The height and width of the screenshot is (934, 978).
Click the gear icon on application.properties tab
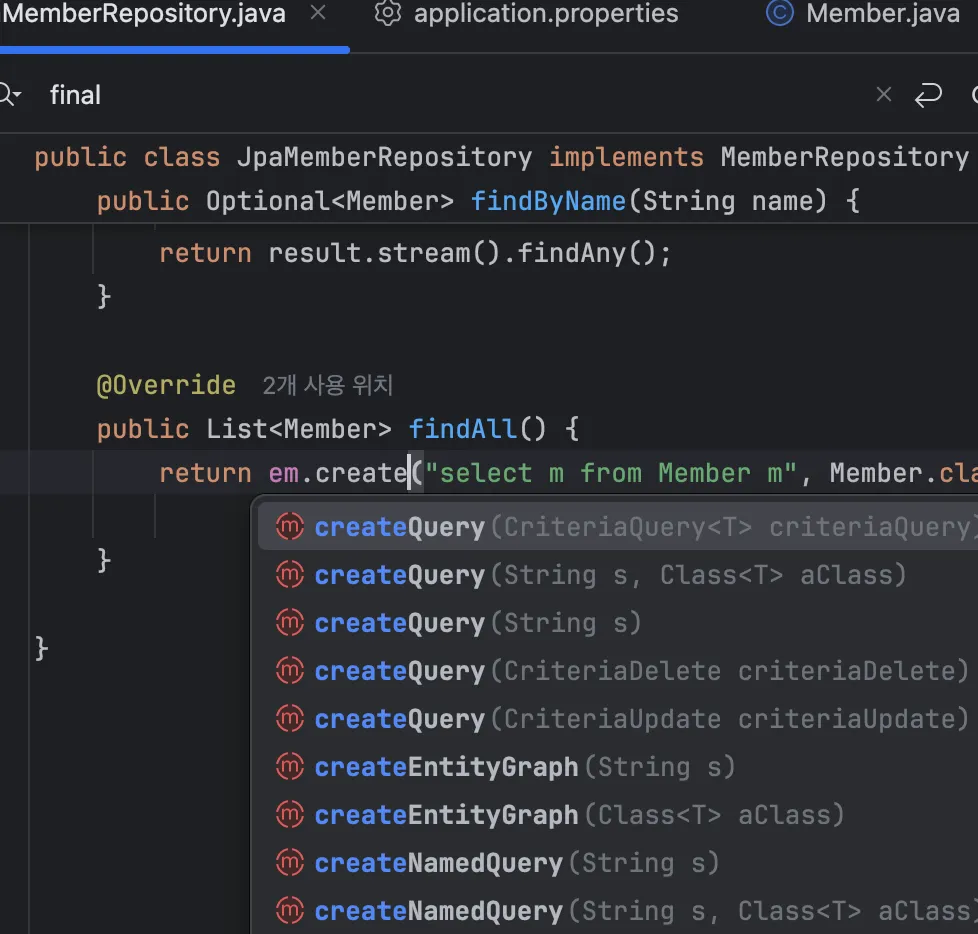387,13
